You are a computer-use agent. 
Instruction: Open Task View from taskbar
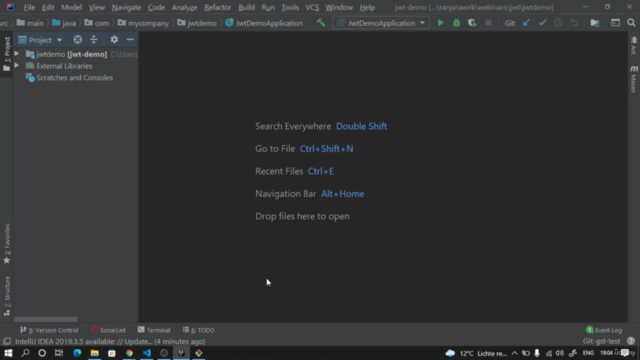pyautogui.click(x=59, y=353)
